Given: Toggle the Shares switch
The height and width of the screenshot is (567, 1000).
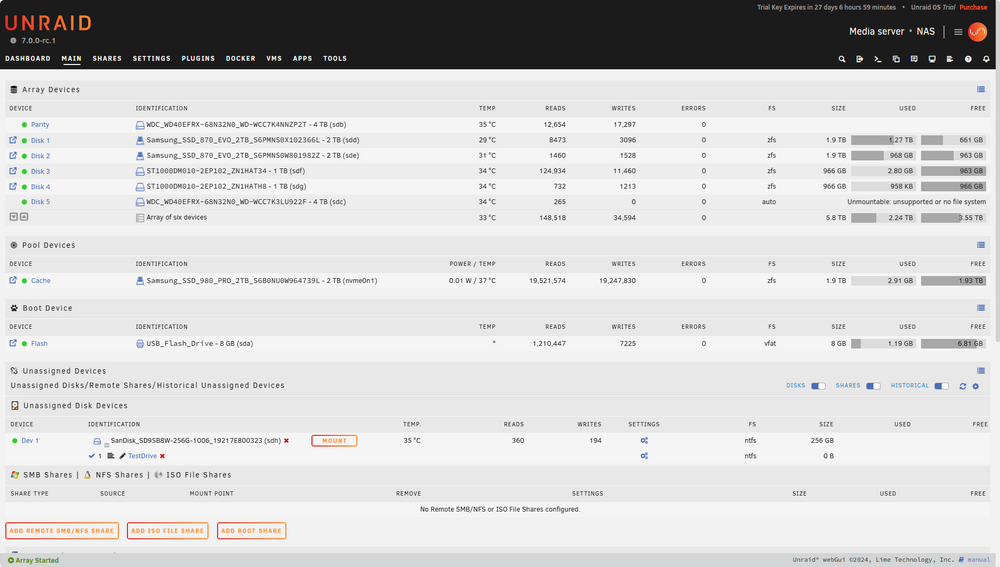Looking at the screenshot, I should coord(873,386).
